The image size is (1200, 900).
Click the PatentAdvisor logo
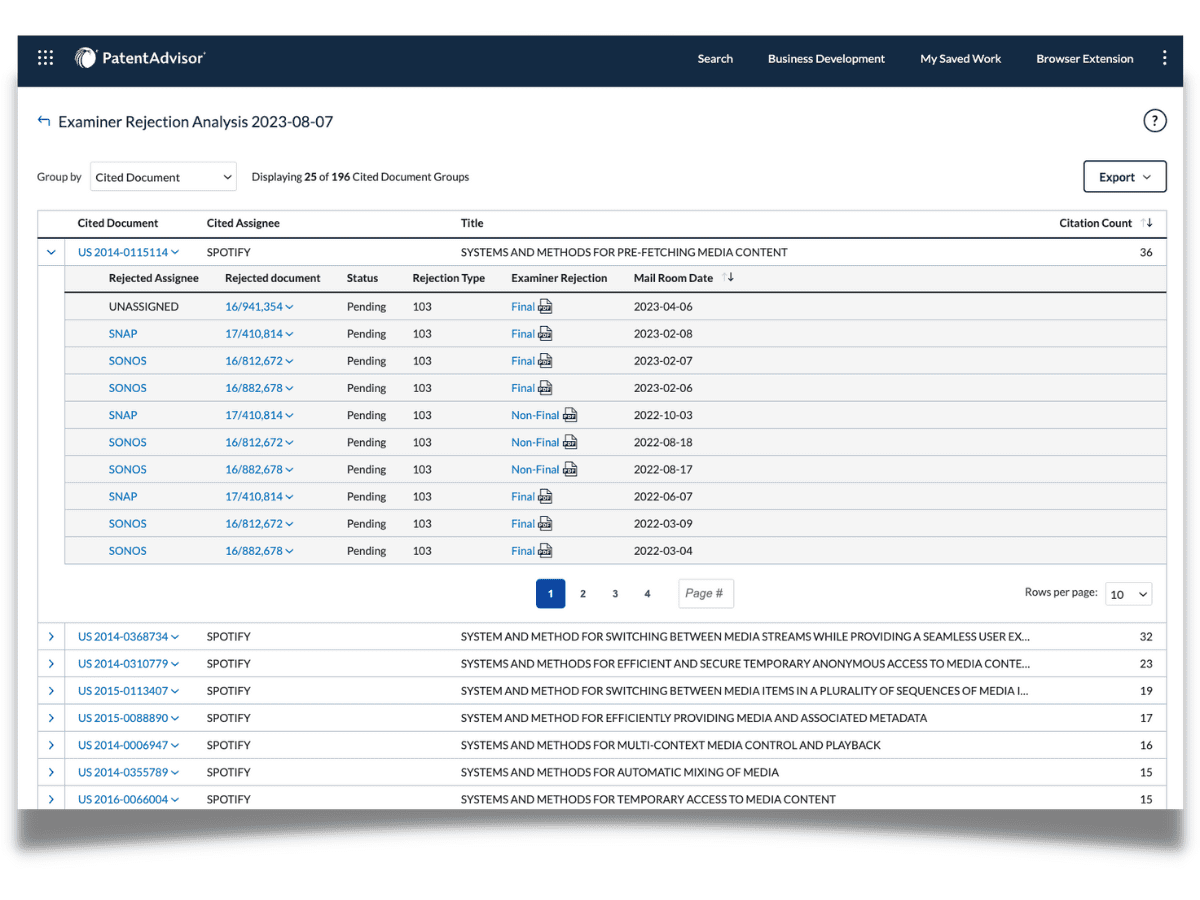[x=140, y=58]
